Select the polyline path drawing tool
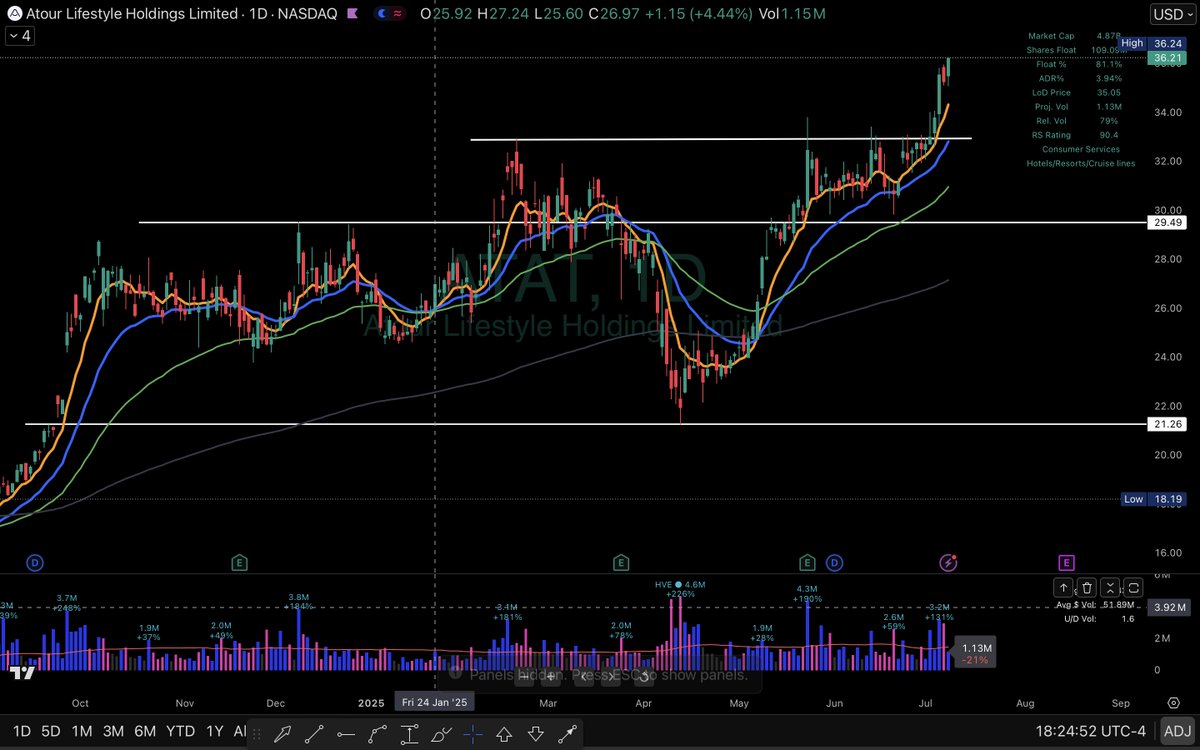The width and height of the screenshot is (1200, 750). point(378,733)
